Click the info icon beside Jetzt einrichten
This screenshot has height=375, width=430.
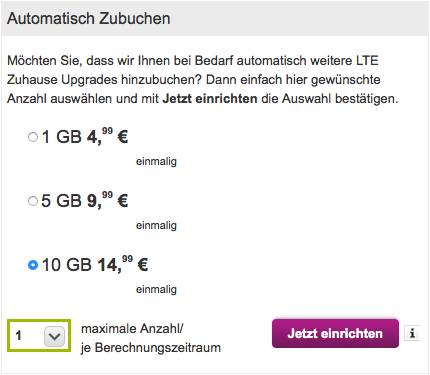coord(412,333)
